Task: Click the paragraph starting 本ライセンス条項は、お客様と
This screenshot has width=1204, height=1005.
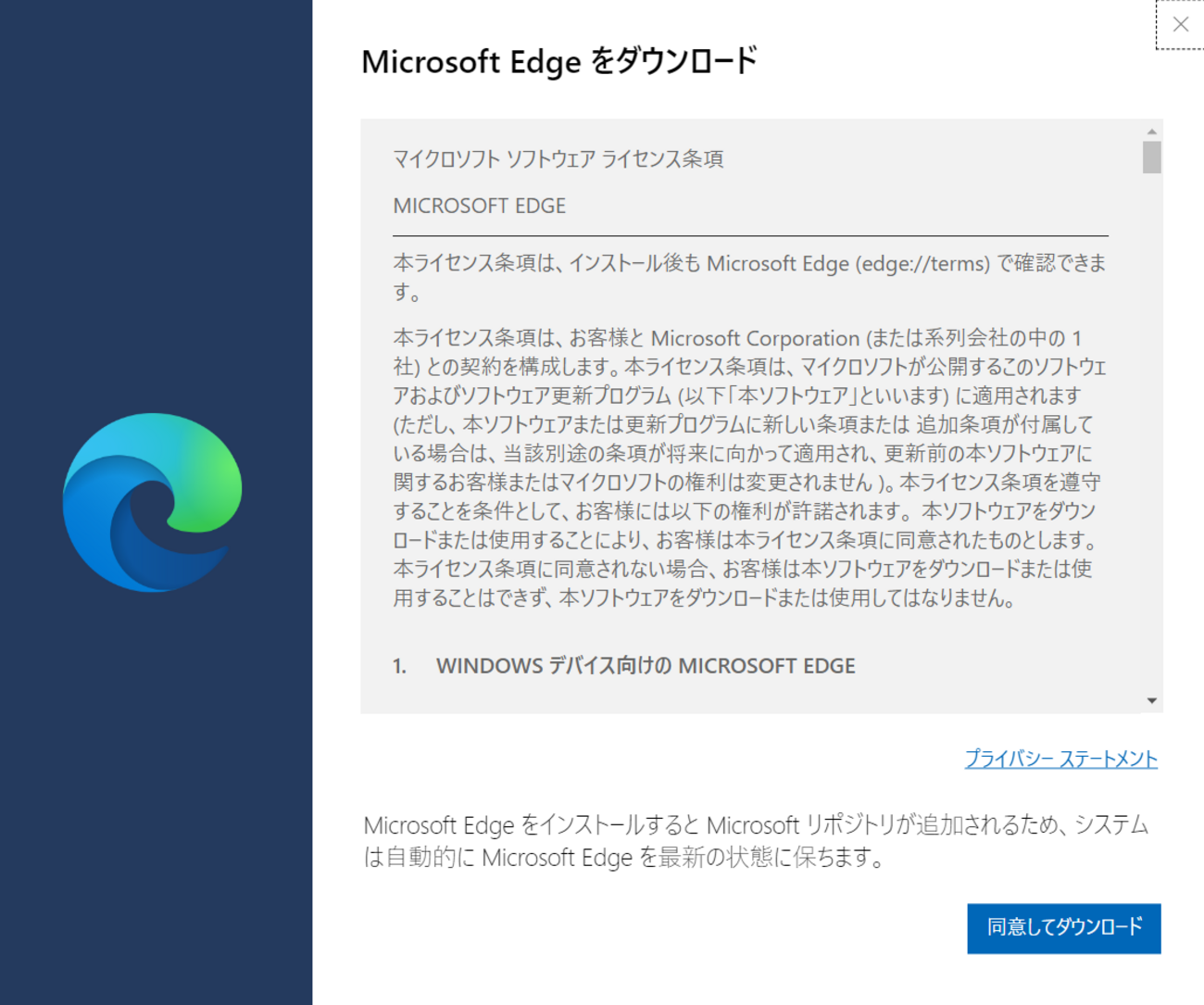Action: 746,468
